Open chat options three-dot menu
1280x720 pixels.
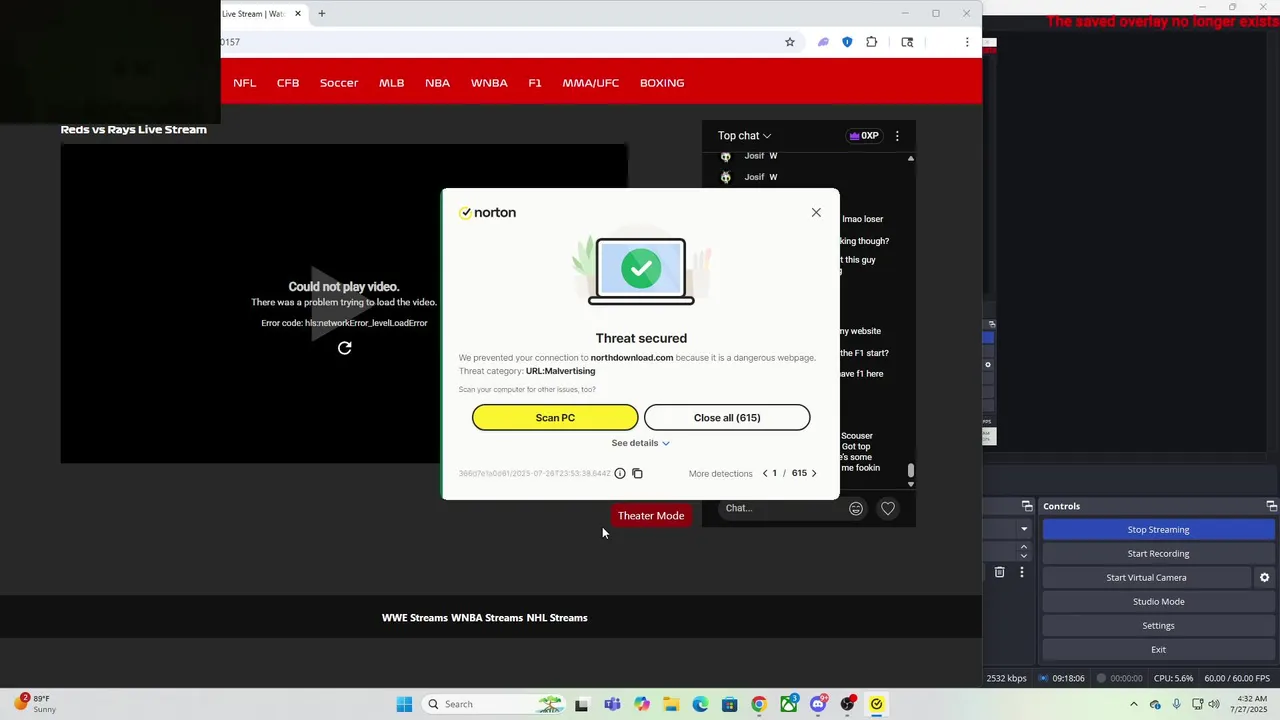897,136
